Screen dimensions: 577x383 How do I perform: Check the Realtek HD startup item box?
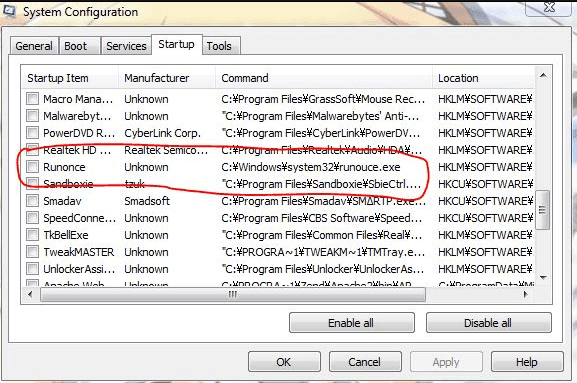[32, 149]
